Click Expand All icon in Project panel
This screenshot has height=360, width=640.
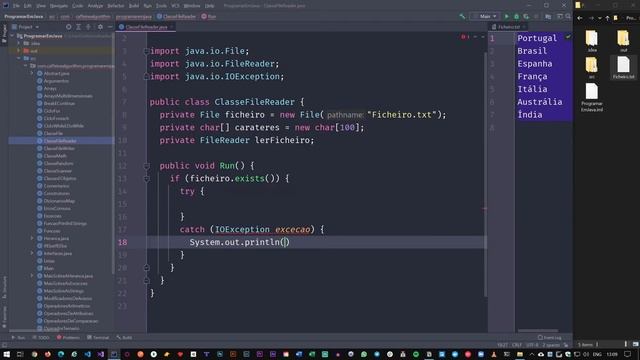[78, 27]
